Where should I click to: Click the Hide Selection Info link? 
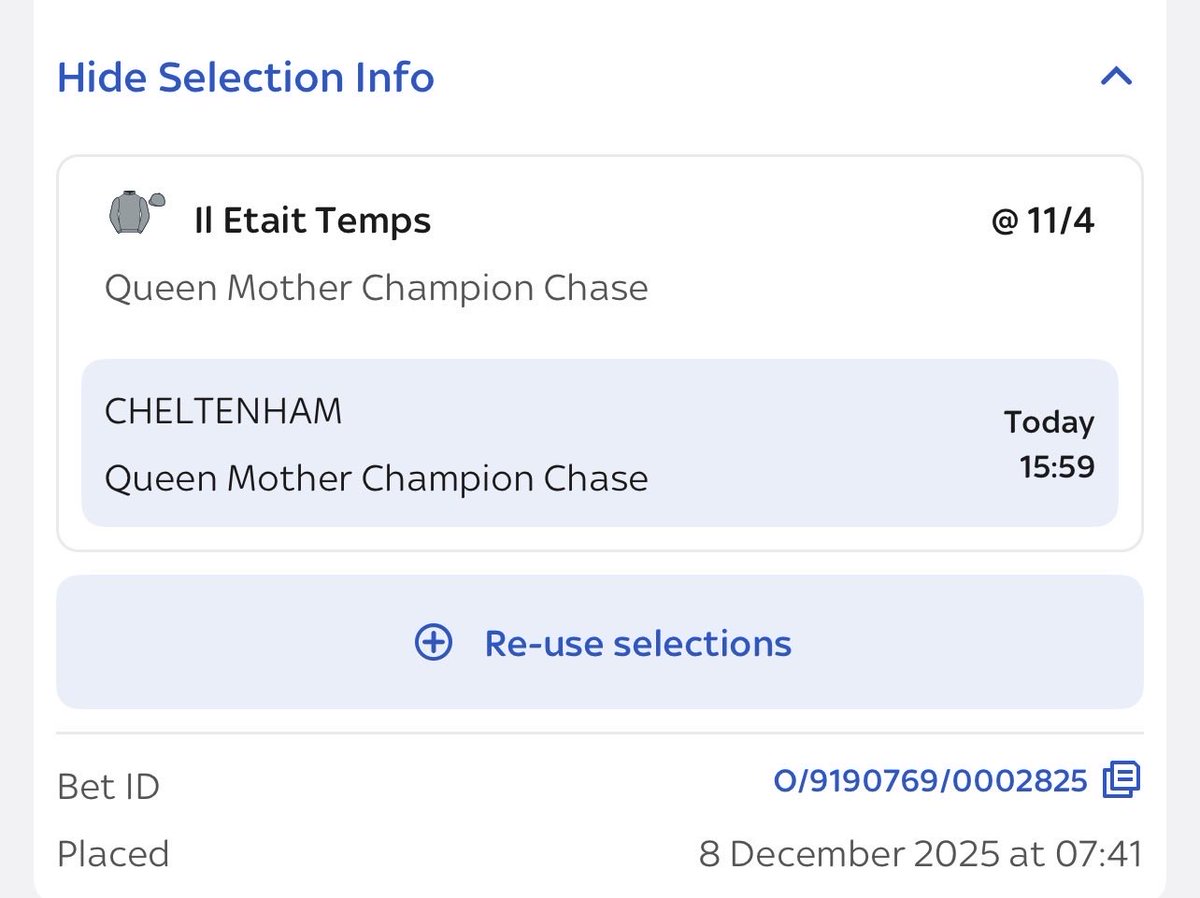point(245,78)
